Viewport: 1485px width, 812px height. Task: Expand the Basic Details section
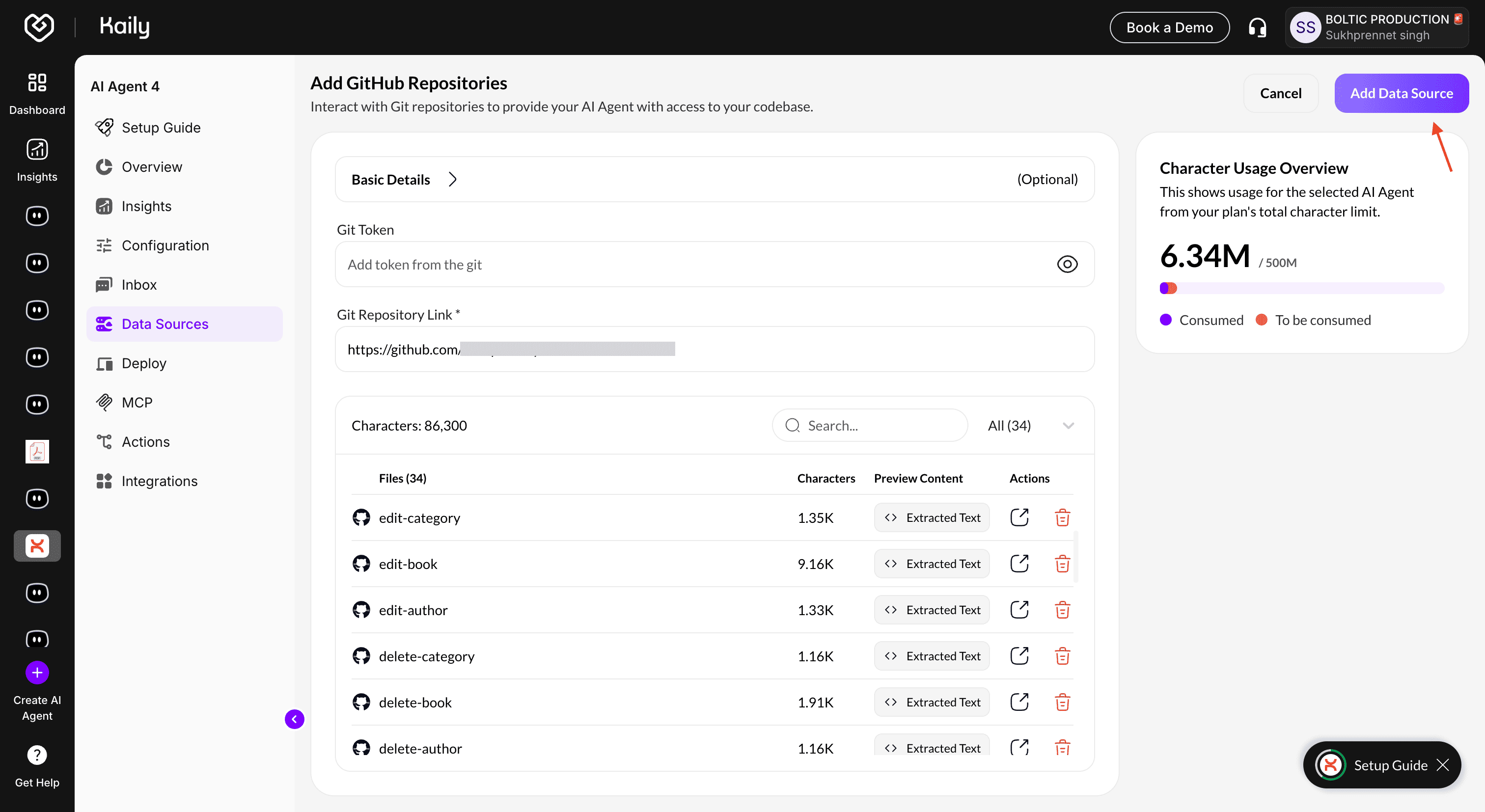tap(453, 179)
